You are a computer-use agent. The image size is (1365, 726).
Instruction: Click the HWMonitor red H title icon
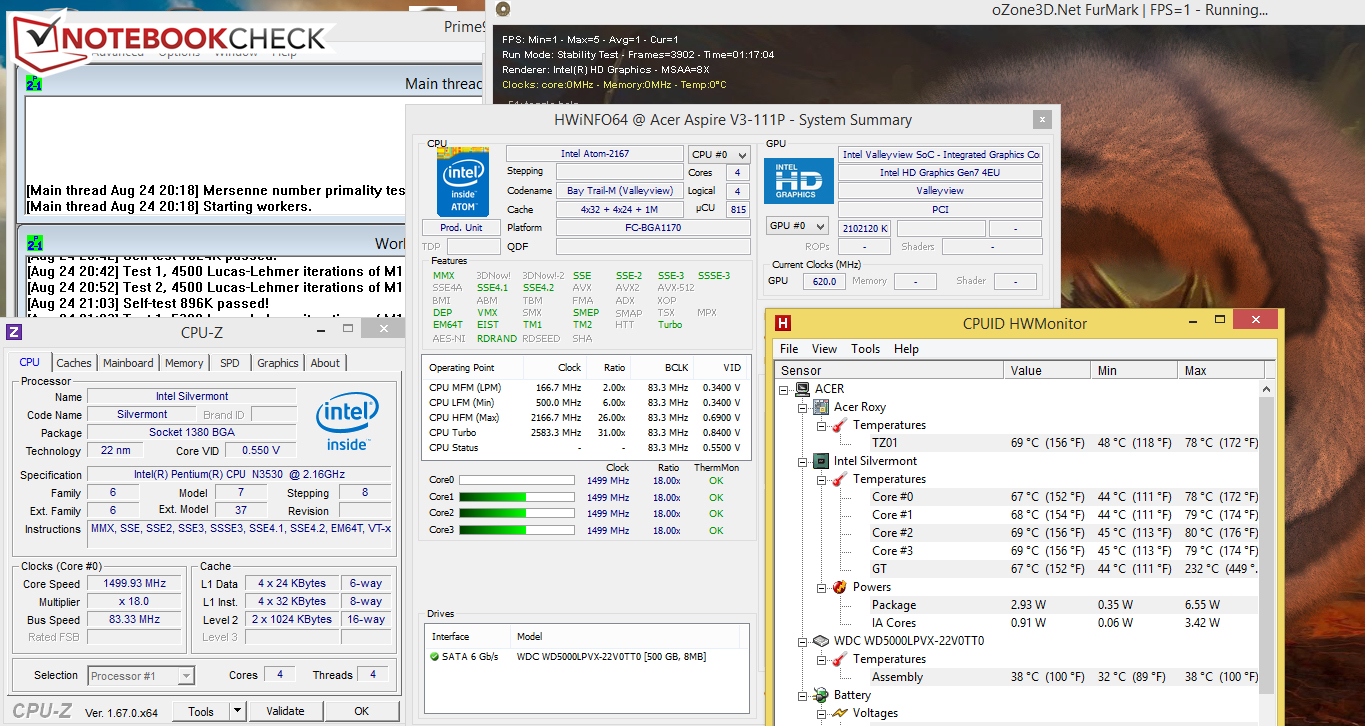click(x=784, y=323)
